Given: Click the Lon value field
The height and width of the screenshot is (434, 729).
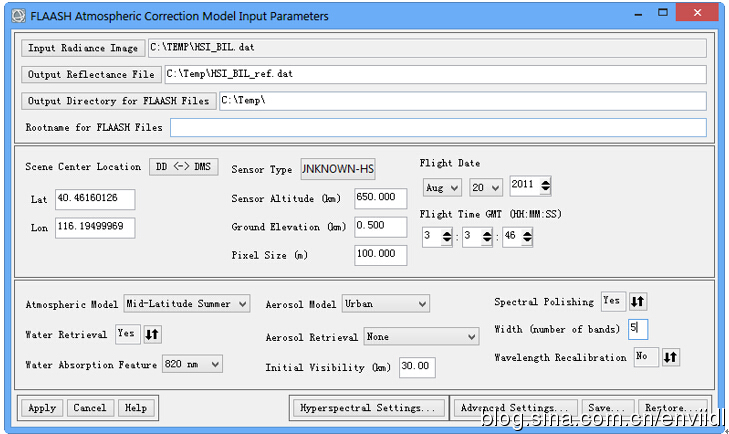Looking at the screenshot, I should (95, 227).
